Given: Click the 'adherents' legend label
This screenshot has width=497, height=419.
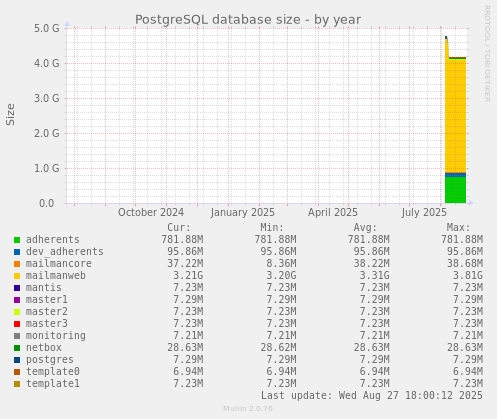Looking at the screenshot, I should point(53,240).
